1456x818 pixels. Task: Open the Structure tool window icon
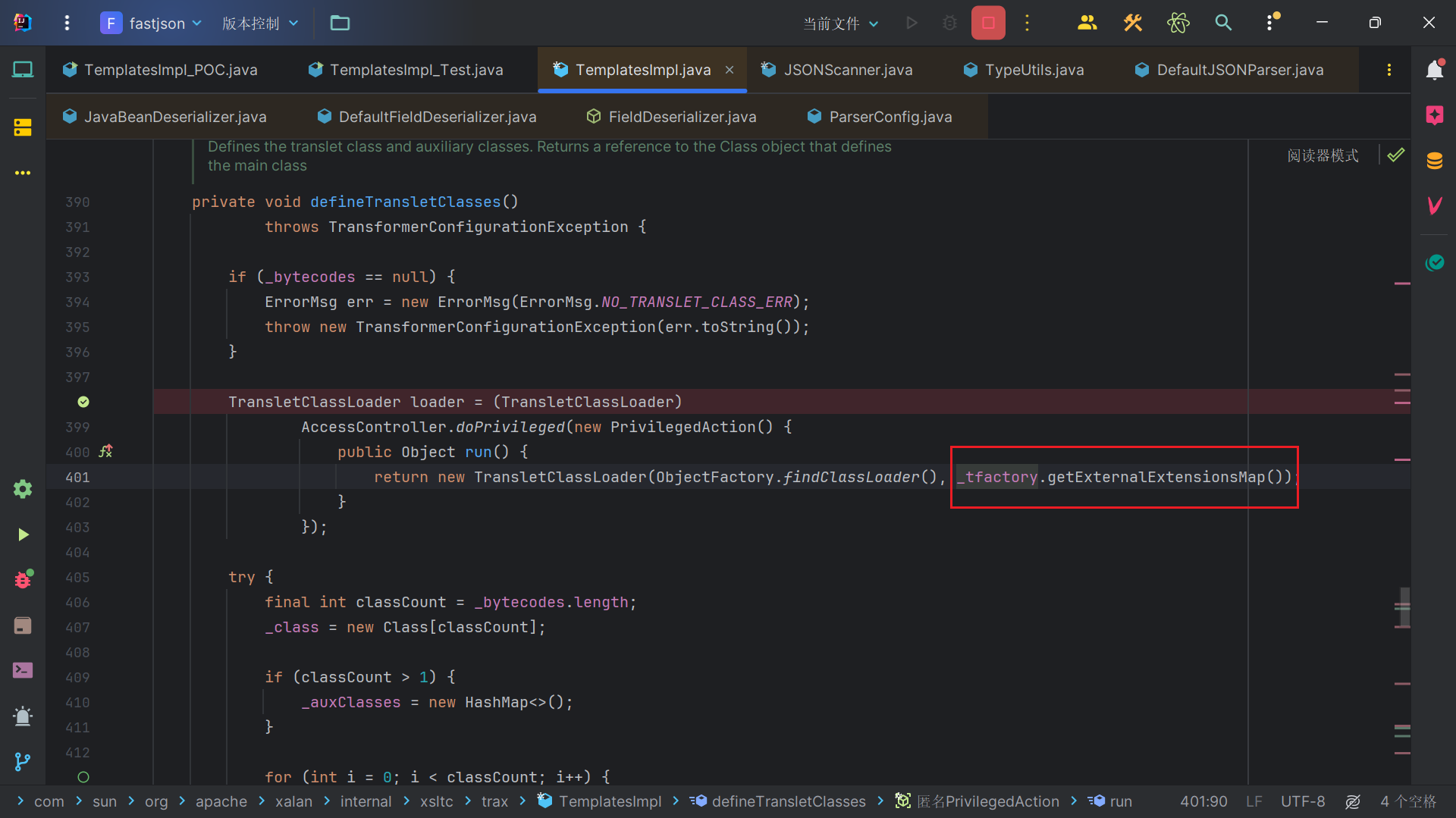(23, 127)
